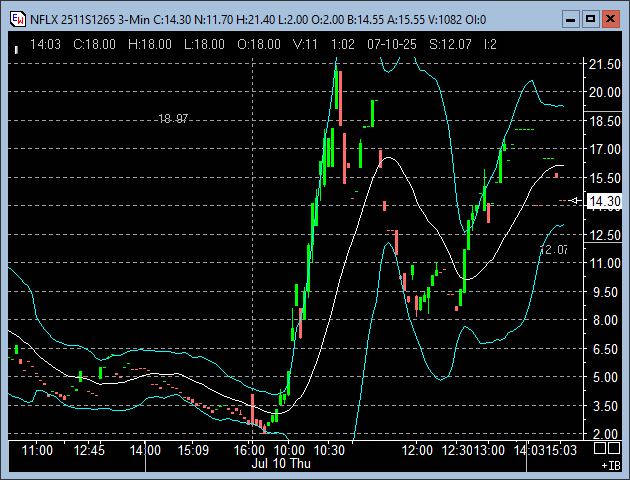Click S:12.07 in the data bar

pyautogui.click(x=450, y=44)
